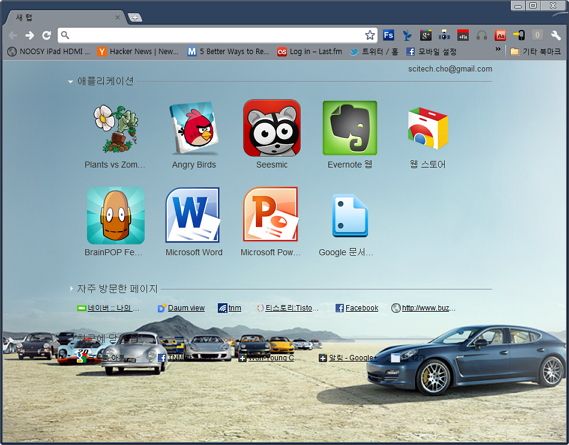The width and height of the screenshot is (569, 445).
Task: Open the wrench settings menu
Action: [x=556, y=35]
